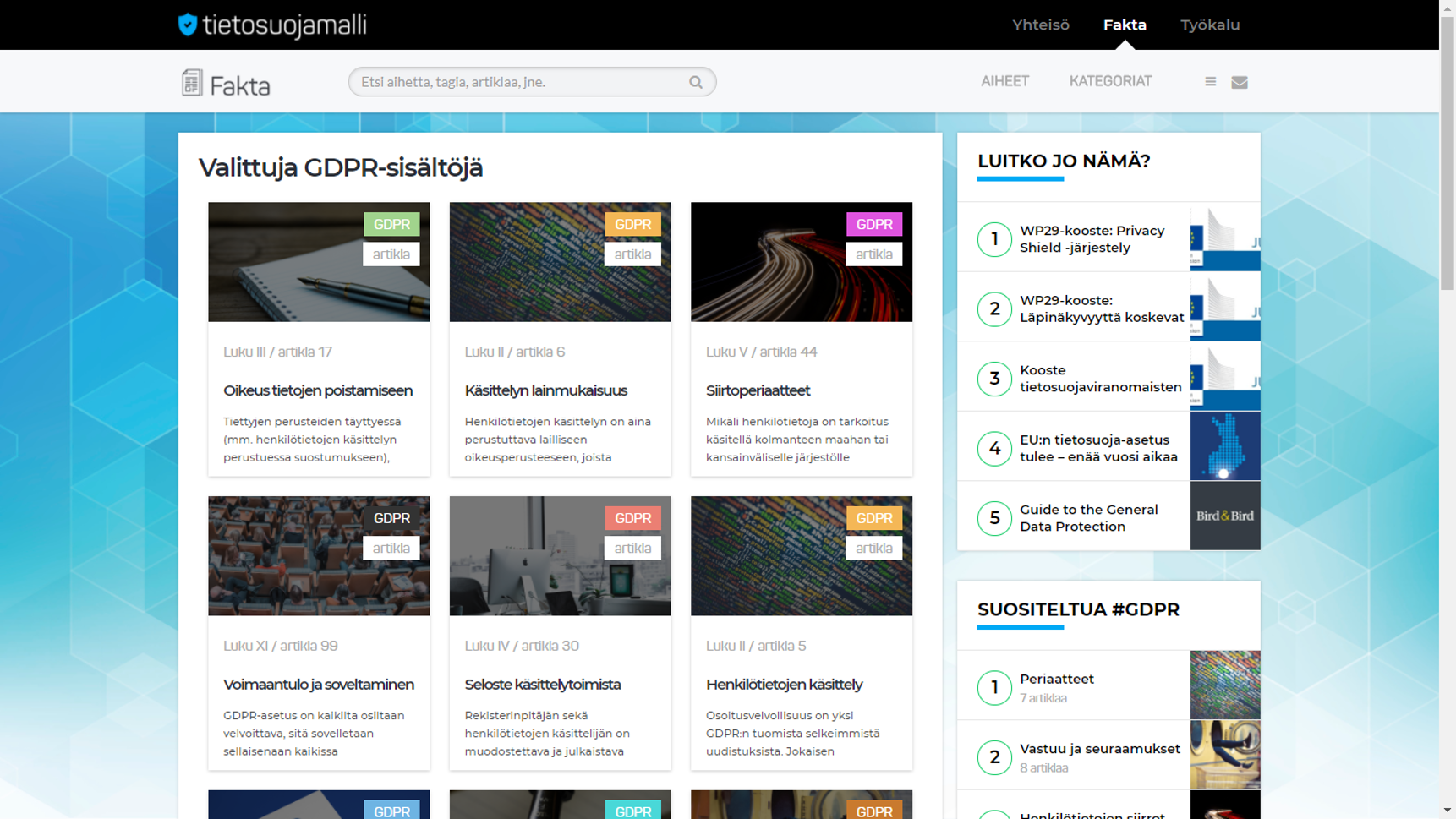This screenshot has width=1456, height=819.
Task: Click Luku IV / artikla 30 text
Action: (522, 646)
